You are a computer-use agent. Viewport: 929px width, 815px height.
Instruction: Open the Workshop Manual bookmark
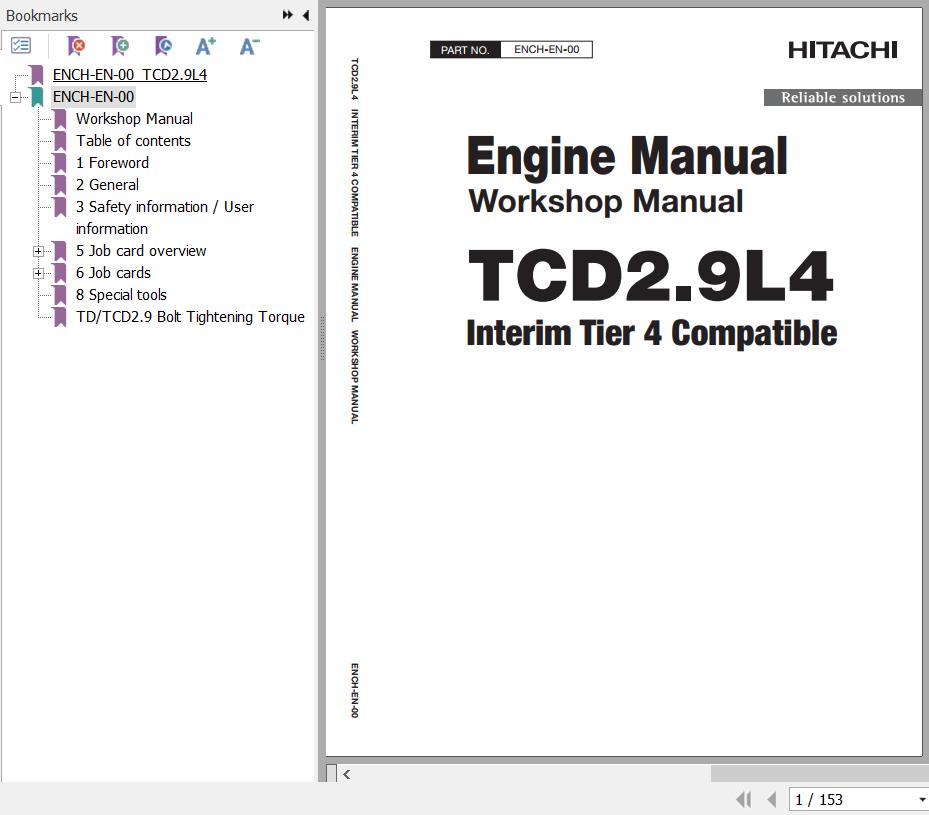(134, 118)
